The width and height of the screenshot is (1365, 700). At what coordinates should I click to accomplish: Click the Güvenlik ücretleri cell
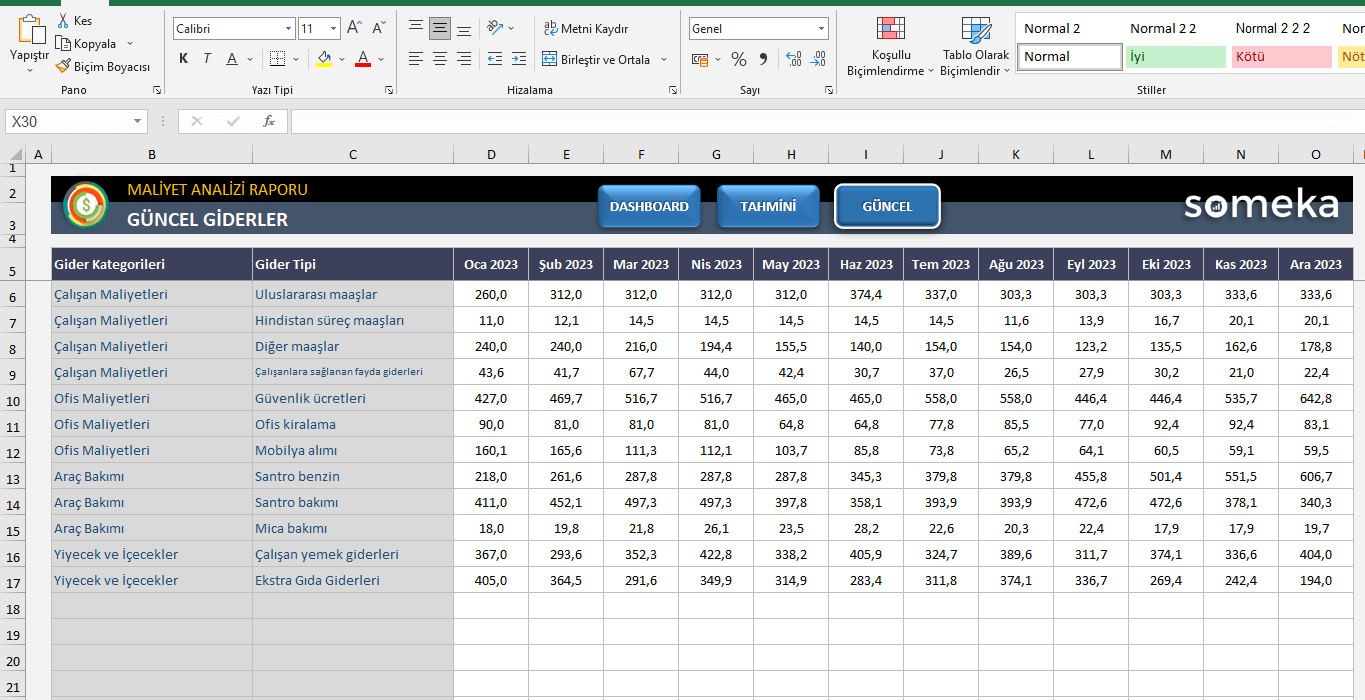pyautogui.click(x=352, y=398)
